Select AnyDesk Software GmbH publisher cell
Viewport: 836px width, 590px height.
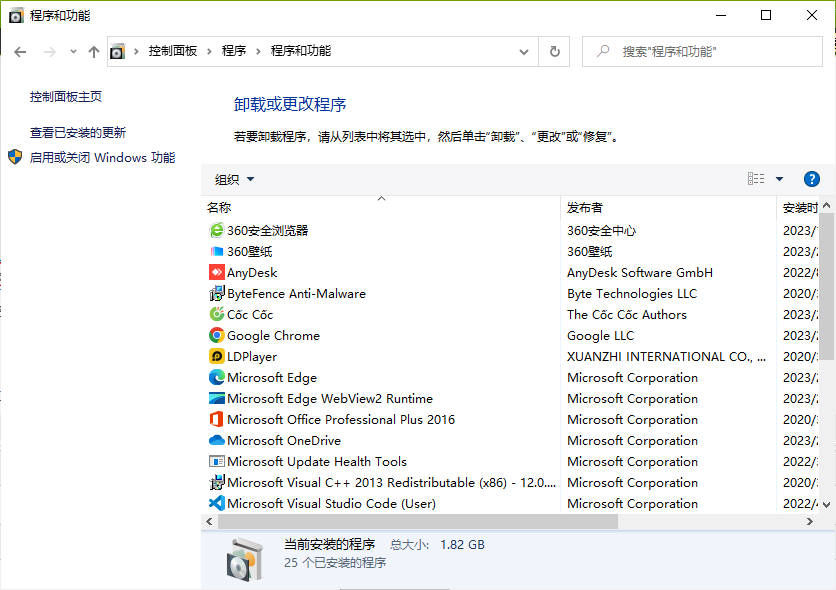pyautogui.click(x=640, y=272)
